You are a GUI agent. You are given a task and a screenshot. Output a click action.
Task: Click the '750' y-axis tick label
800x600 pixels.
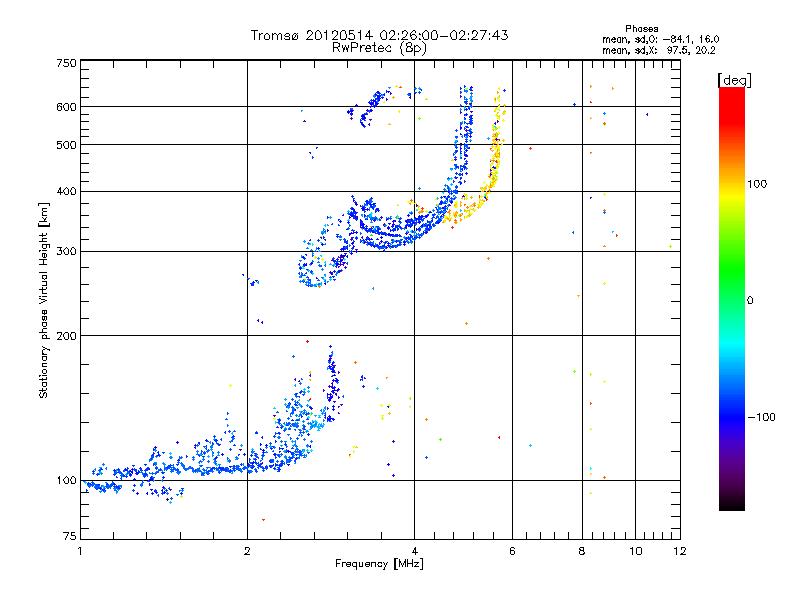[66, 63]
